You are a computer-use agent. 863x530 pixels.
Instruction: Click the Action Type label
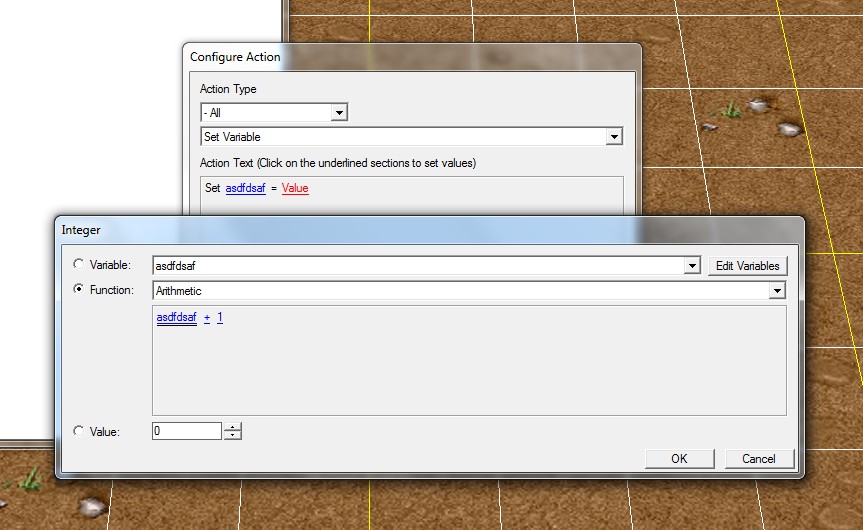coord(228,89)
